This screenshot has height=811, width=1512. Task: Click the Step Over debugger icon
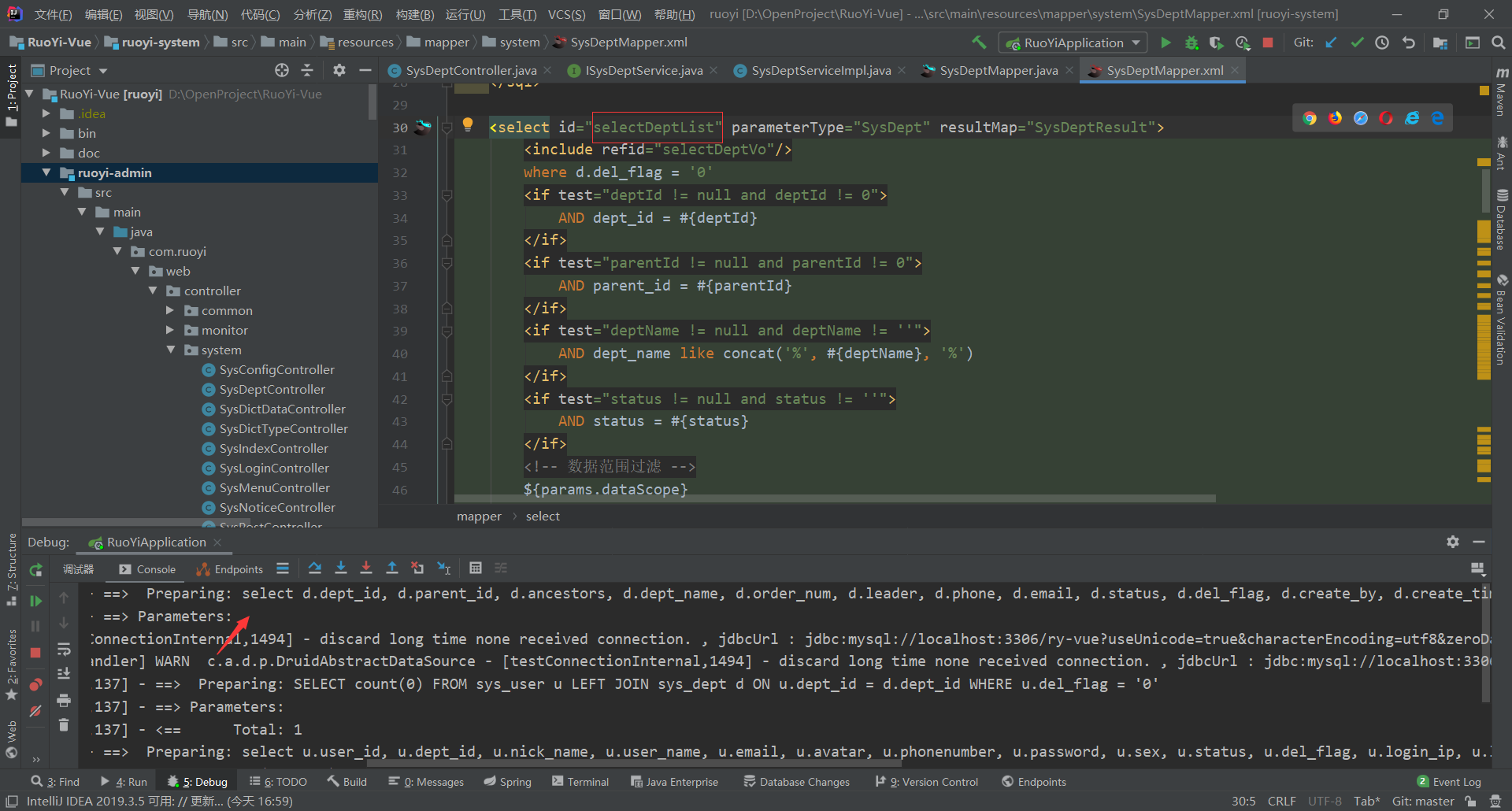coord(315,568)
